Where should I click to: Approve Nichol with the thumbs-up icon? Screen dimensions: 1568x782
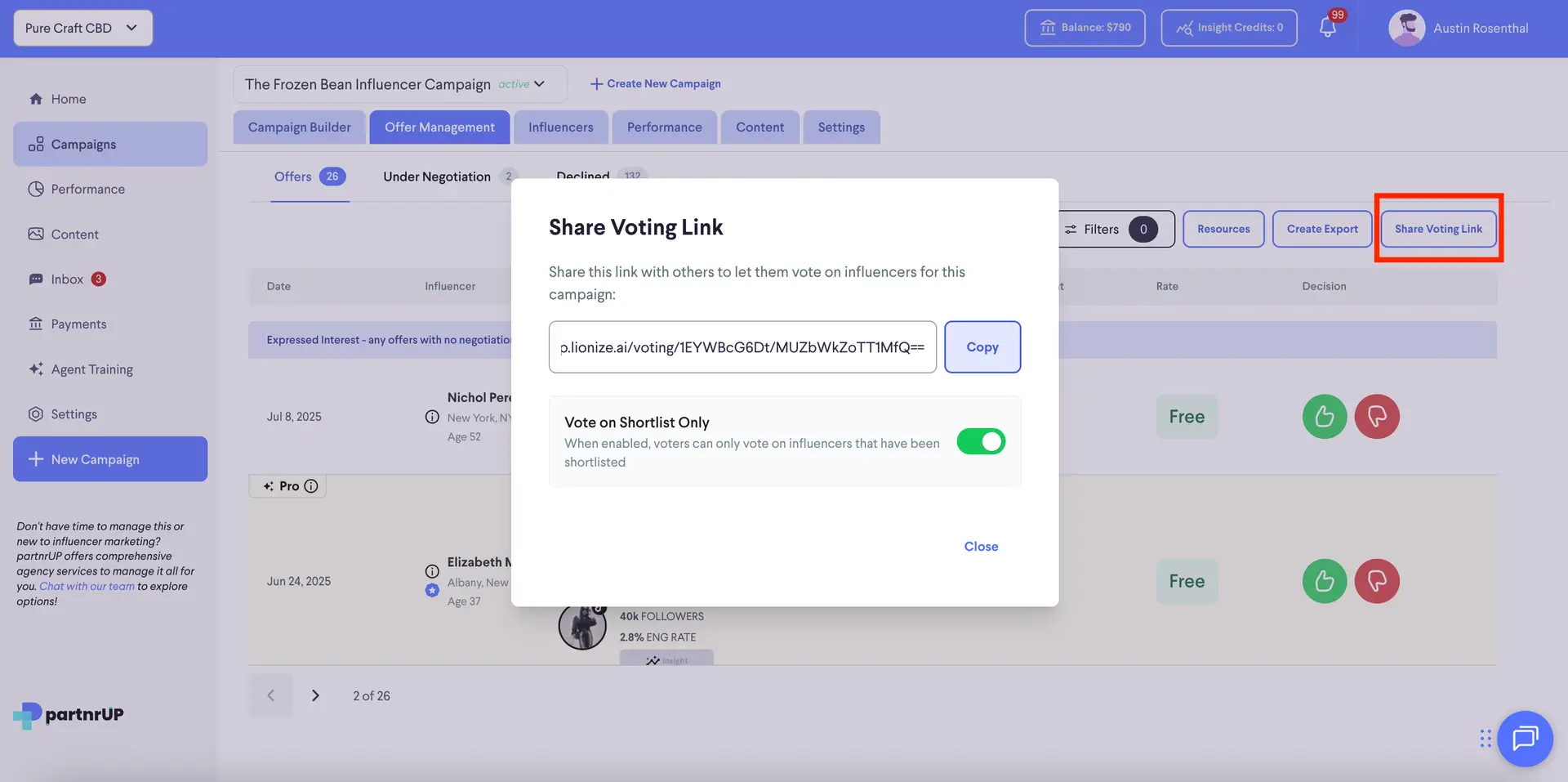[1324, 416]
